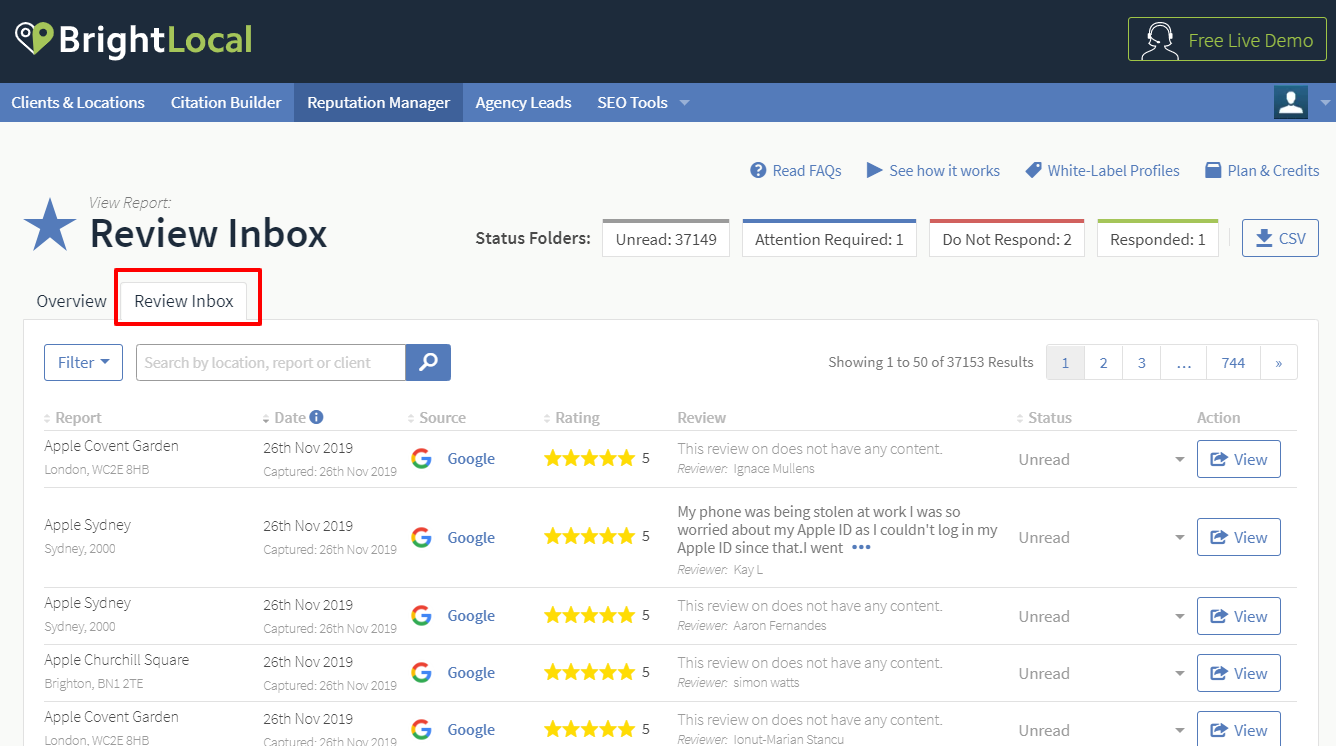Open status dropdown for Kay L review
Viewport: 1336px width, 746px height.
pyautogui.click(x=1180, y=538)
